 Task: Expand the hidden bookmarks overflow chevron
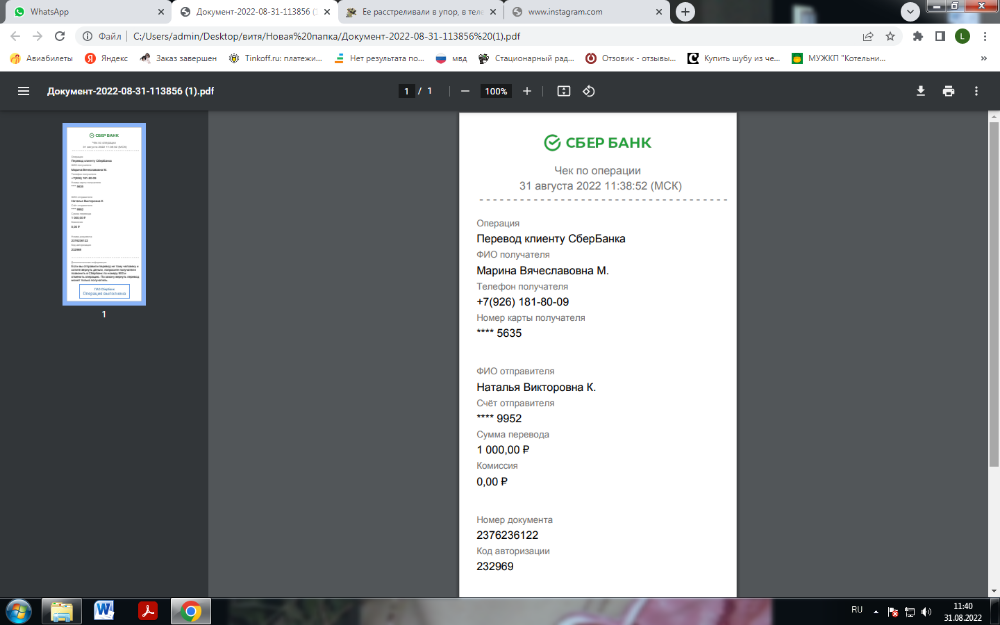tap(984, 59)
